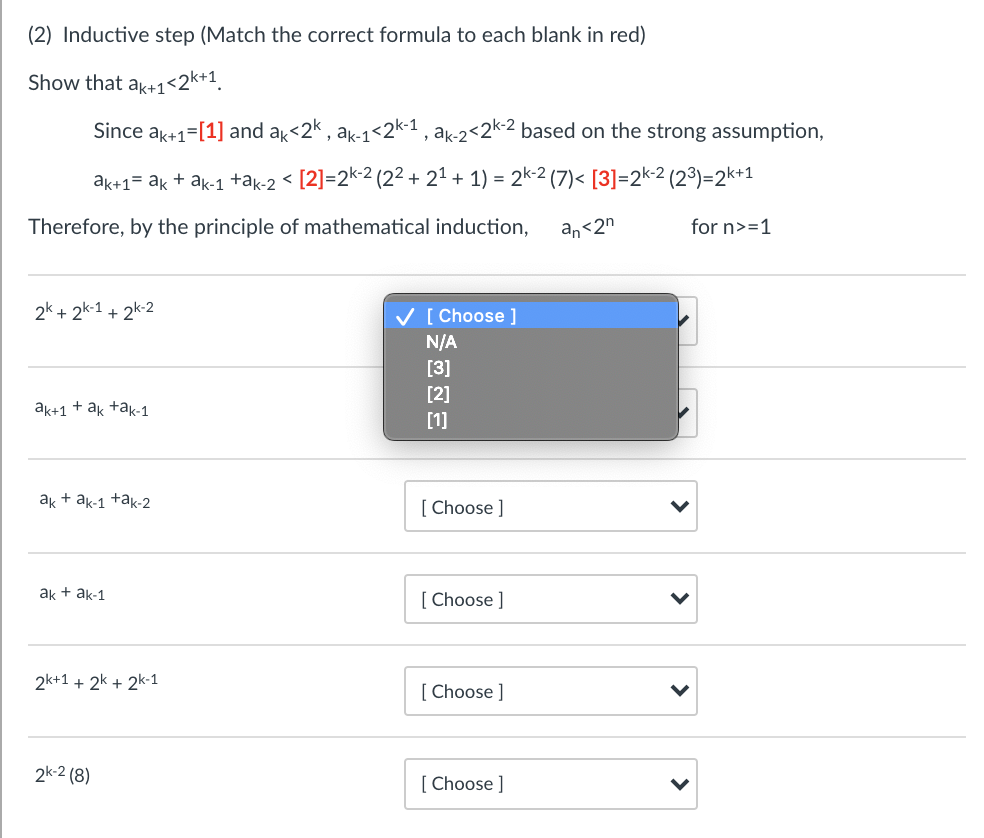984x838 pixels.
Task: Click the chevron on the ak + ak-1 dropdown
Action: 681,598
